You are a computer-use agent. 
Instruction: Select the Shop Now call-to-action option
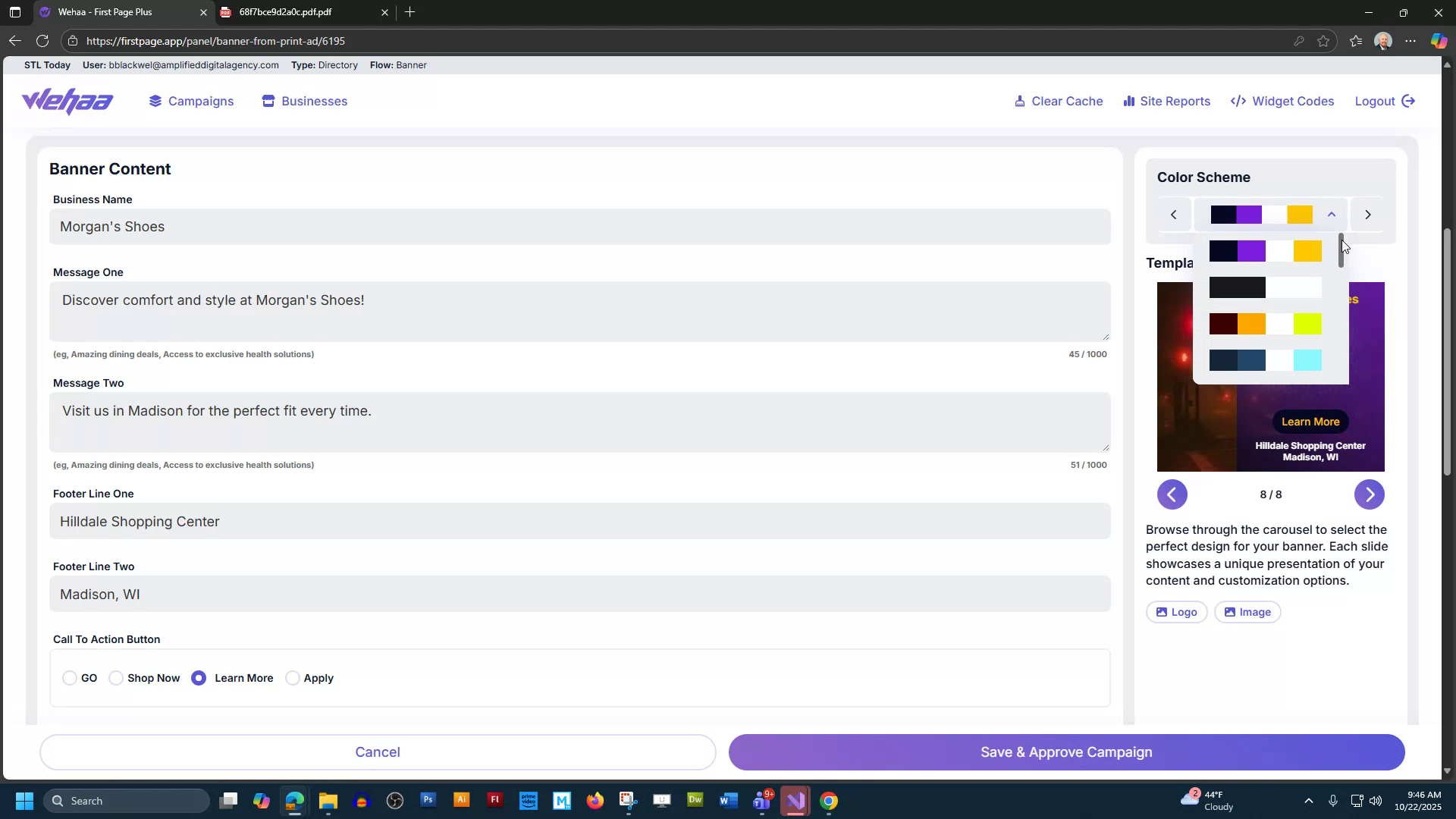(116, 678)
